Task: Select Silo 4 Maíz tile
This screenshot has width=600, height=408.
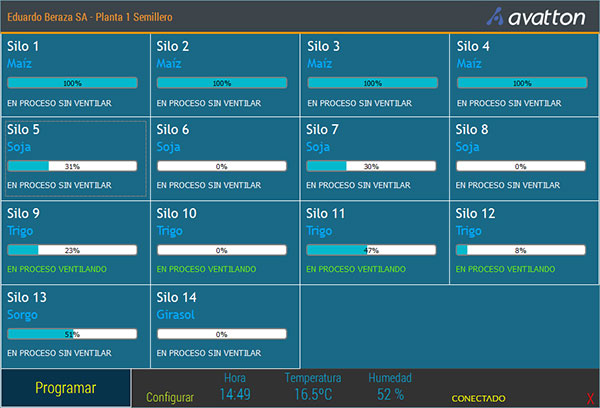Action: [x=524, y=76]
